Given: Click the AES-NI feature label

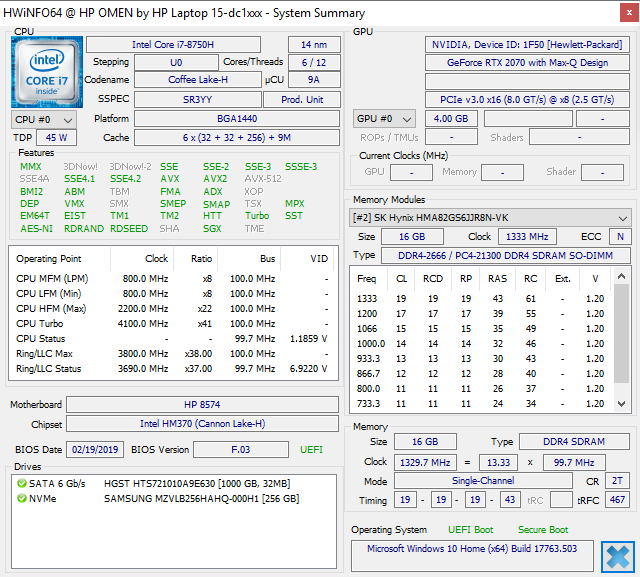Looking at the screenshot, I should coord(37,229).
